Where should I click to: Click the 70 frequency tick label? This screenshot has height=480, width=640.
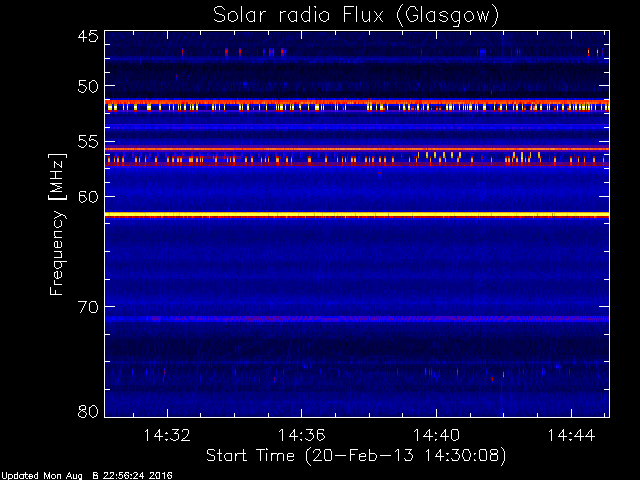(x=88, y=307)
